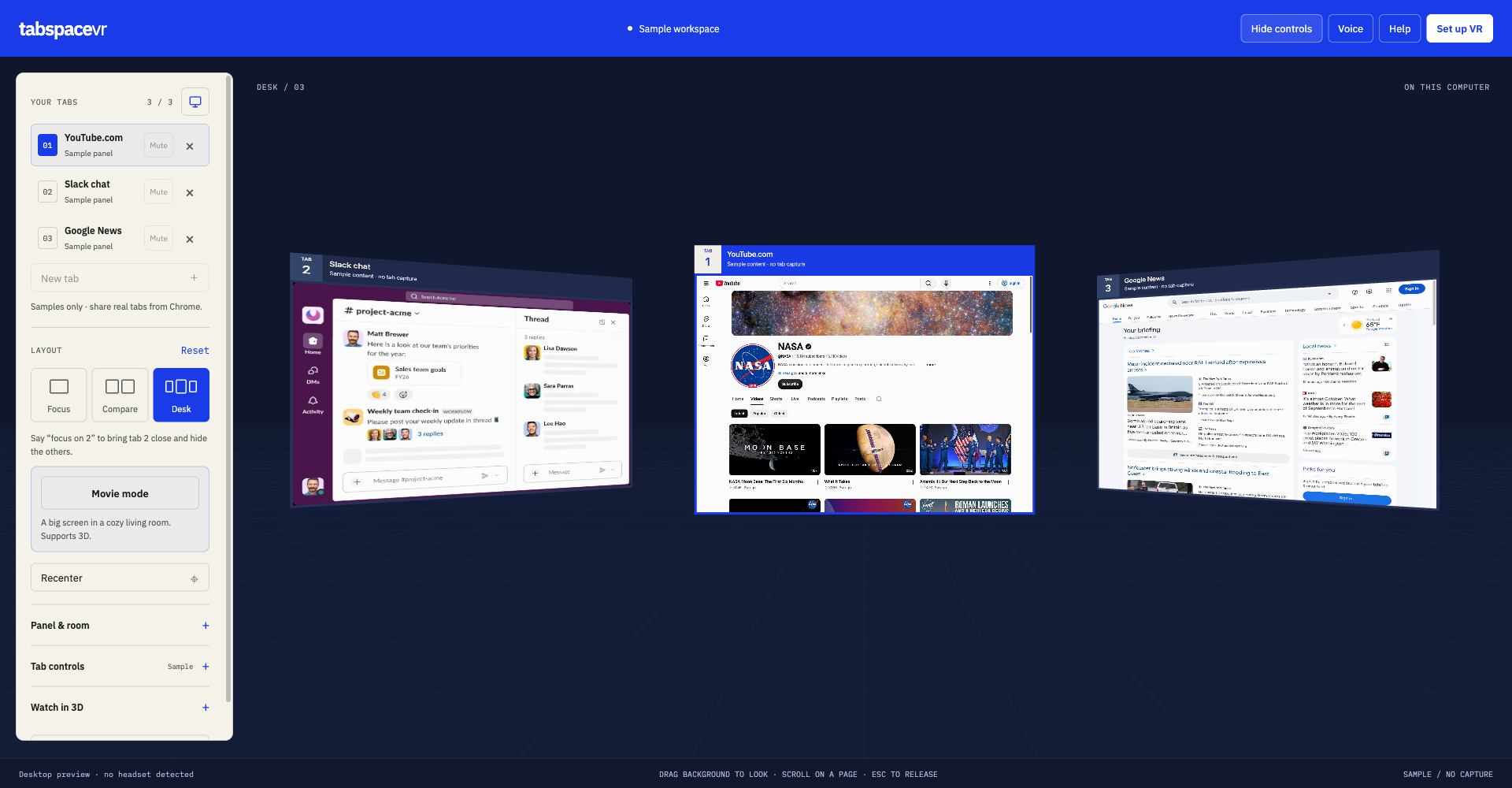Activate Movie mode
Viewport: 1512px width, 788px height.
[x=120, y=493]
